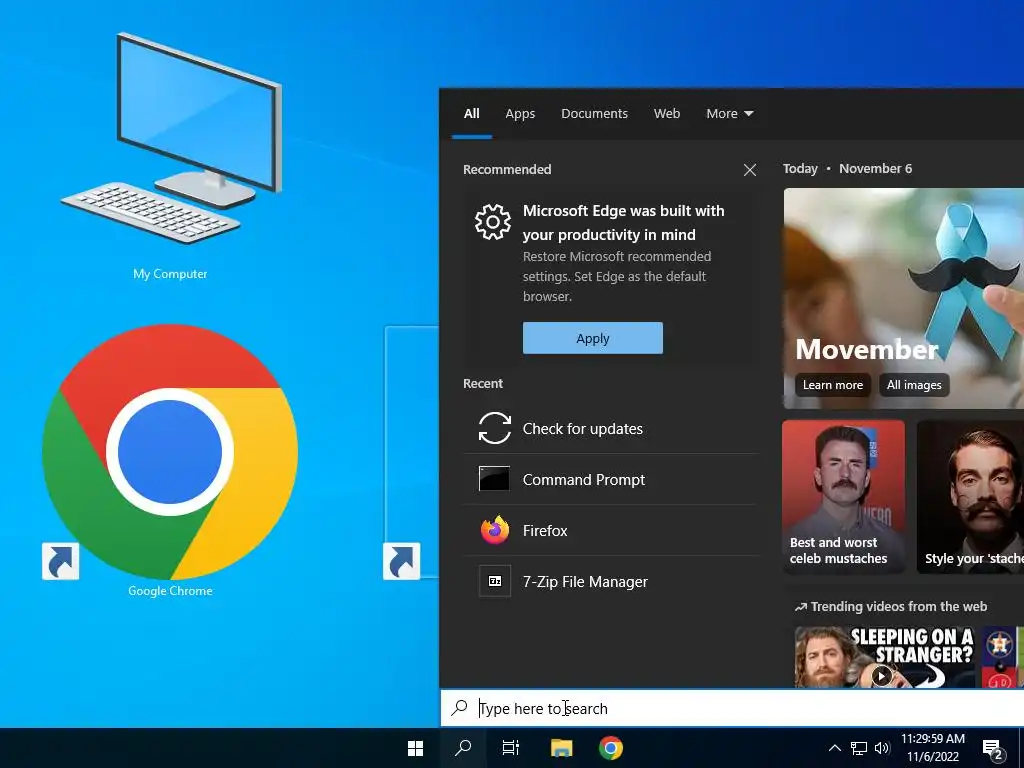Open the notification center icon
Viewport: 1024px width, 768px height.
(x=993, y=749)
